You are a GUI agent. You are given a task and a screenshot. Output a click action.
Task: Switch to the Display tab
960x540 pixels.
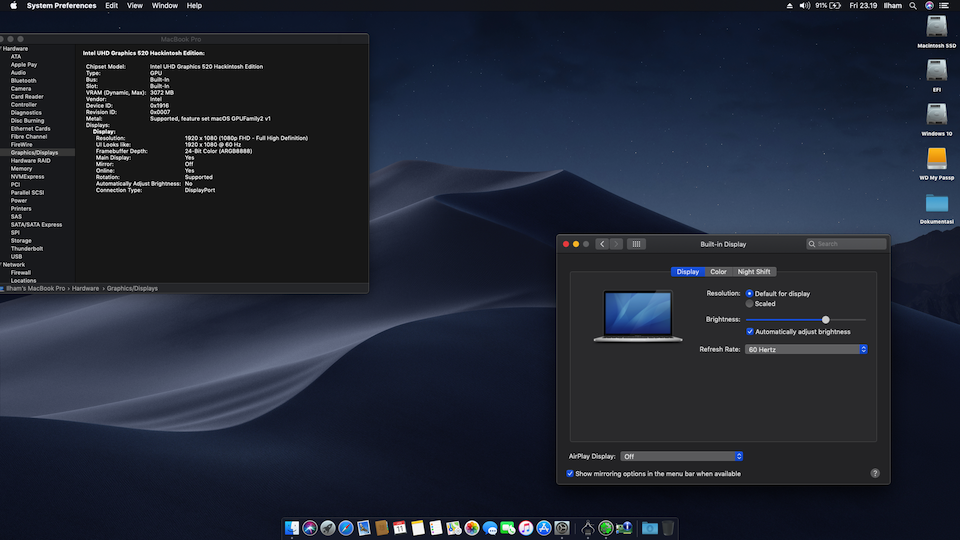tap(688, 272)
